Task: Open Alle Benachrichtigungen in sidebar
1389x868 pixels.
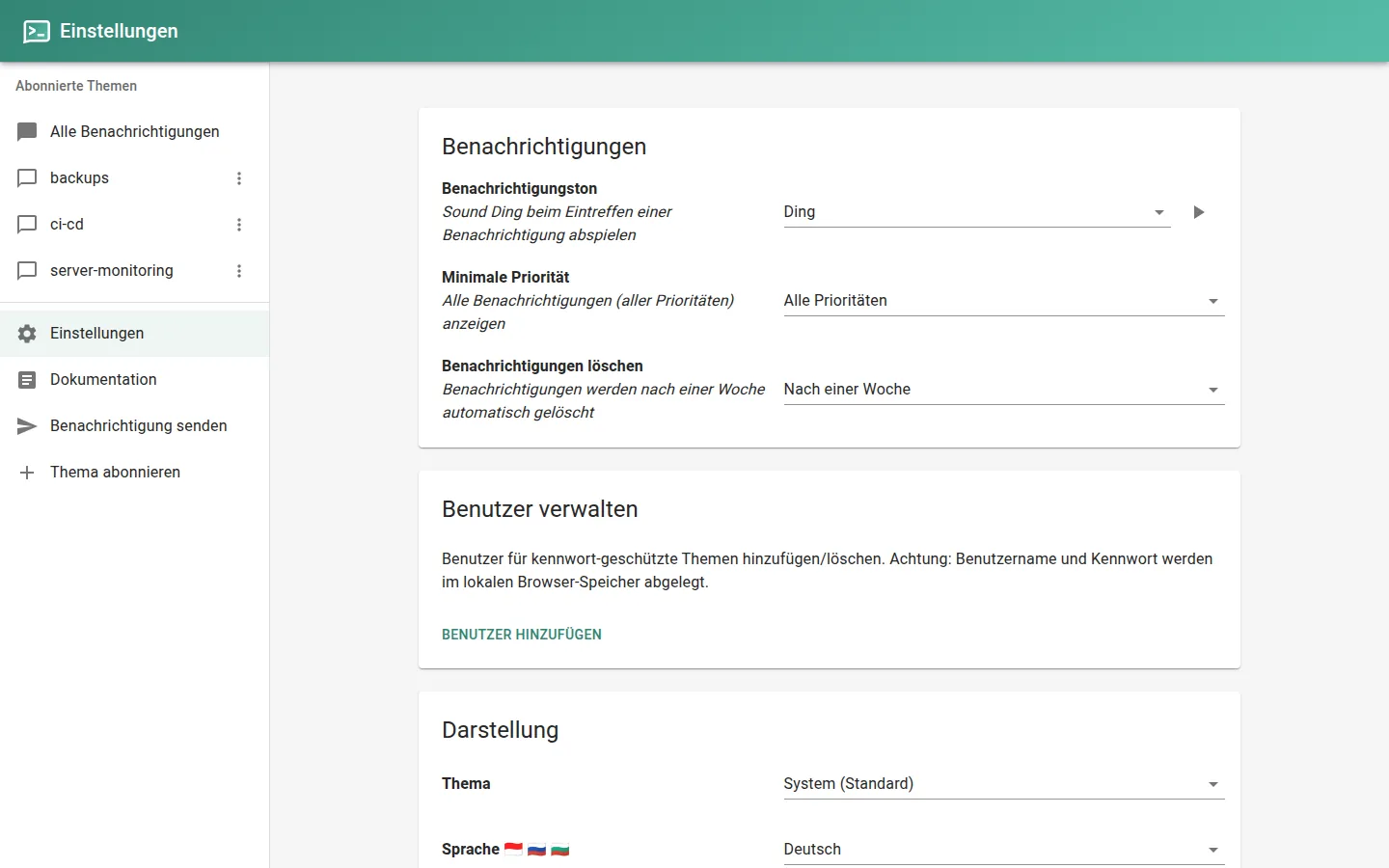Action: (134, 131)
